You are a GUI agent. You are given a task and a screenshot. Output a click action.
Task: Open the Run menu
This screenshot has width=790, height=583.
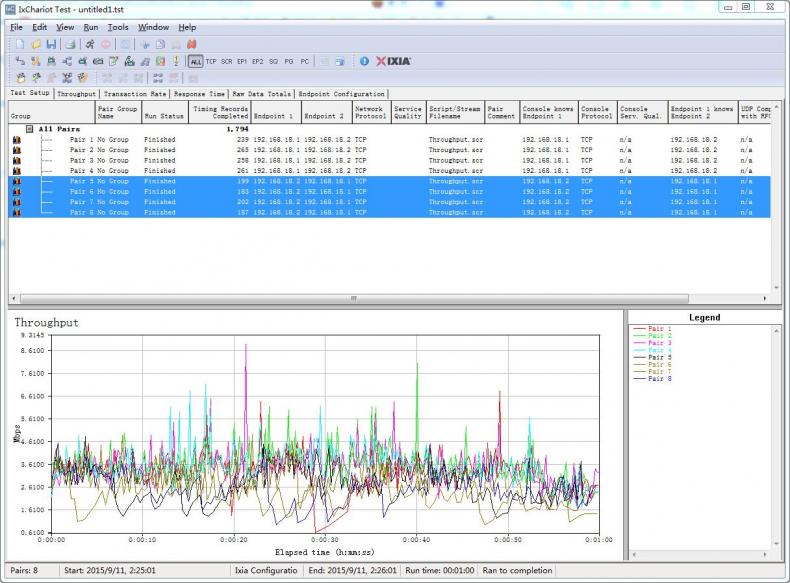[x=91, y=27]
